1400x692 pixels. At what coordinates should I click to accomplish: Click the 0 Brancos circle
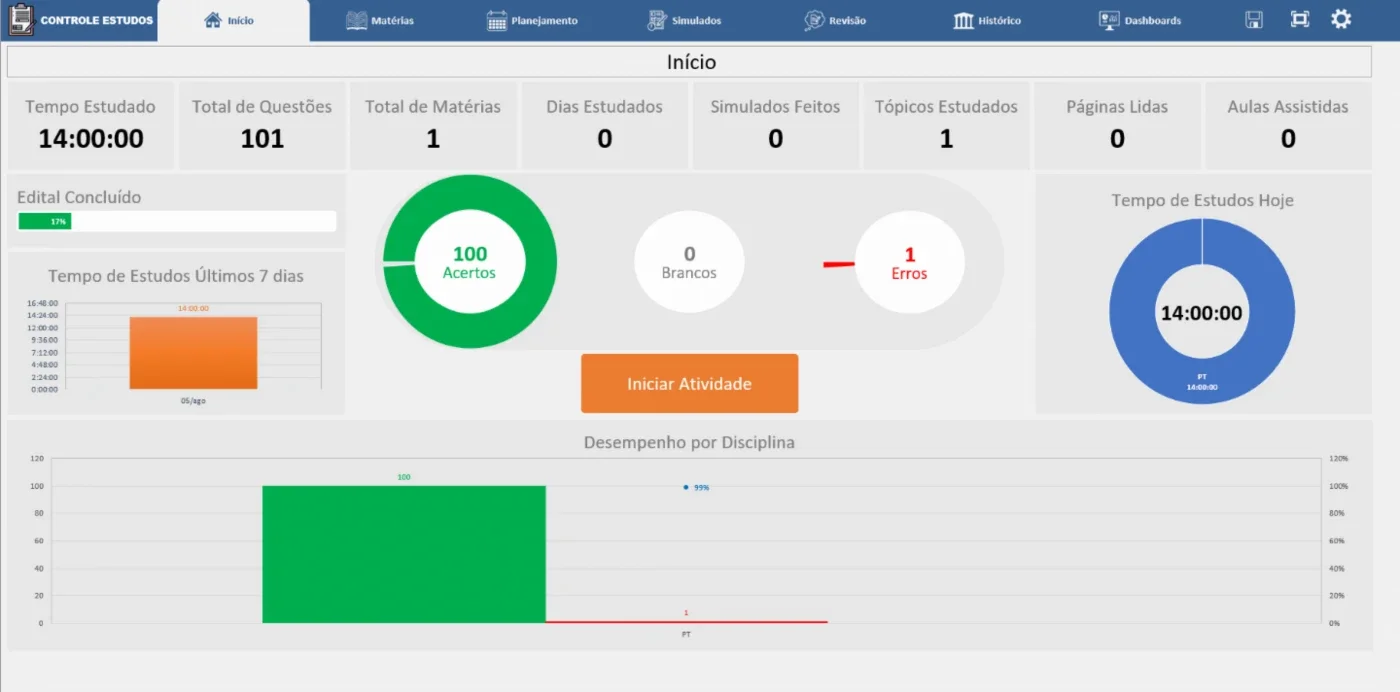[x=689, y=262]
